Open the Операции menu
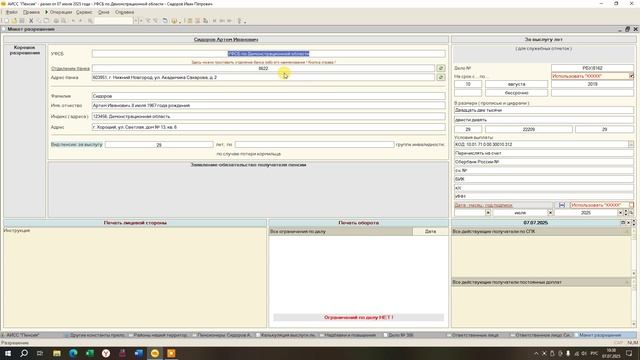The image size is (640, 360). coord(60,12)
